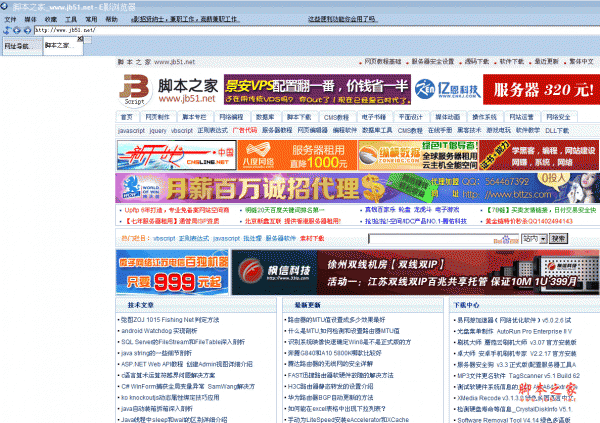The width and height of the screenshot is (600, 423).
Task: Open the 收藏 menu
Action: [x=51, y=19]
